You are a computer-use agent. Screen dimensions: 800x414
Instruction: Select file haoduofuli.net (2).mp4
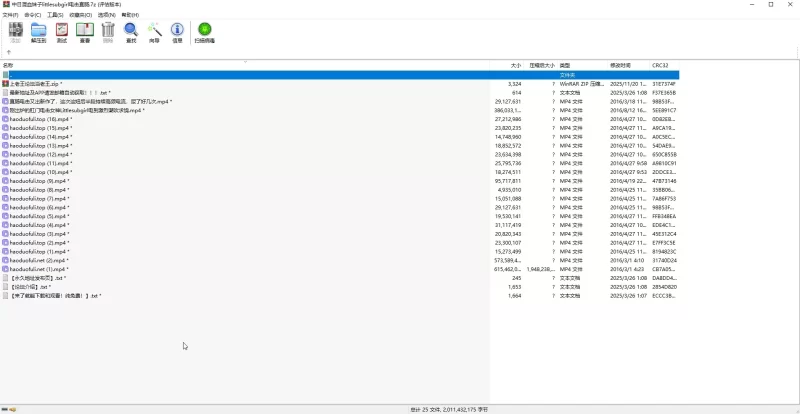click(x=39, y=260)
